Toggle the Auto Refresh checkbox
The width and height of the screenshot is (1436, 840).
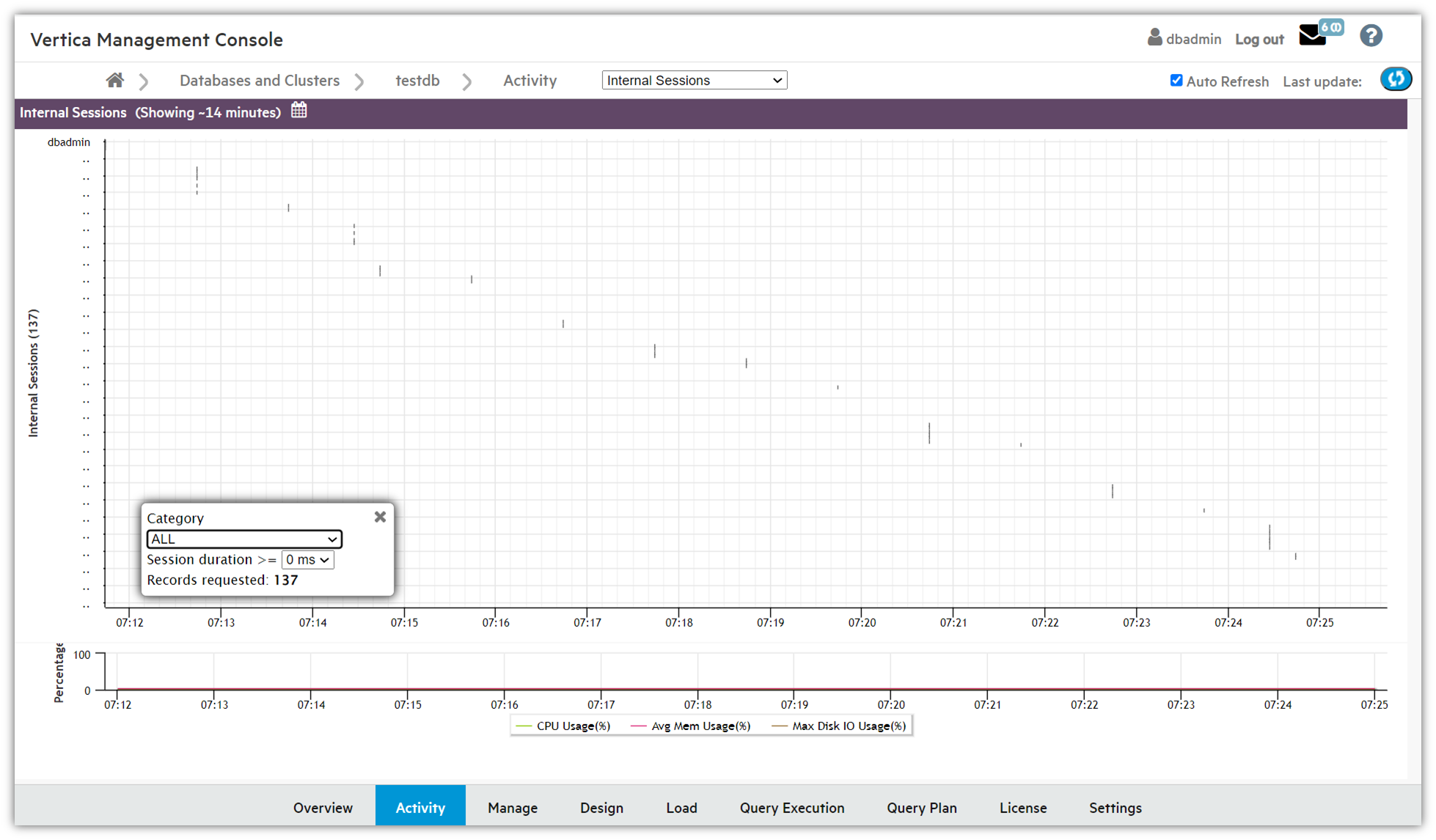coord(1176,81)
